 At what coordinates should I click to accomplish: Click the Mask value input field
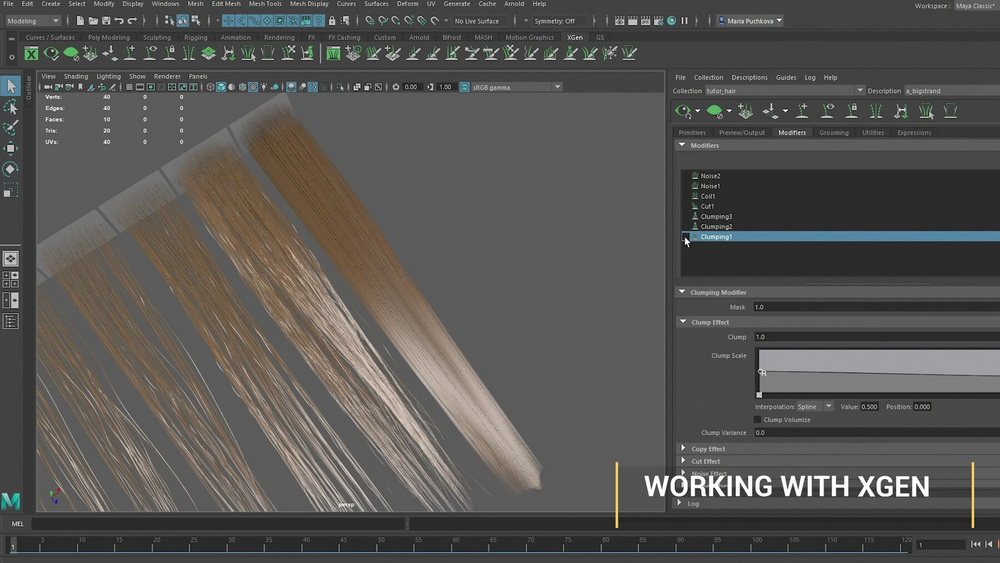(876, 307)
